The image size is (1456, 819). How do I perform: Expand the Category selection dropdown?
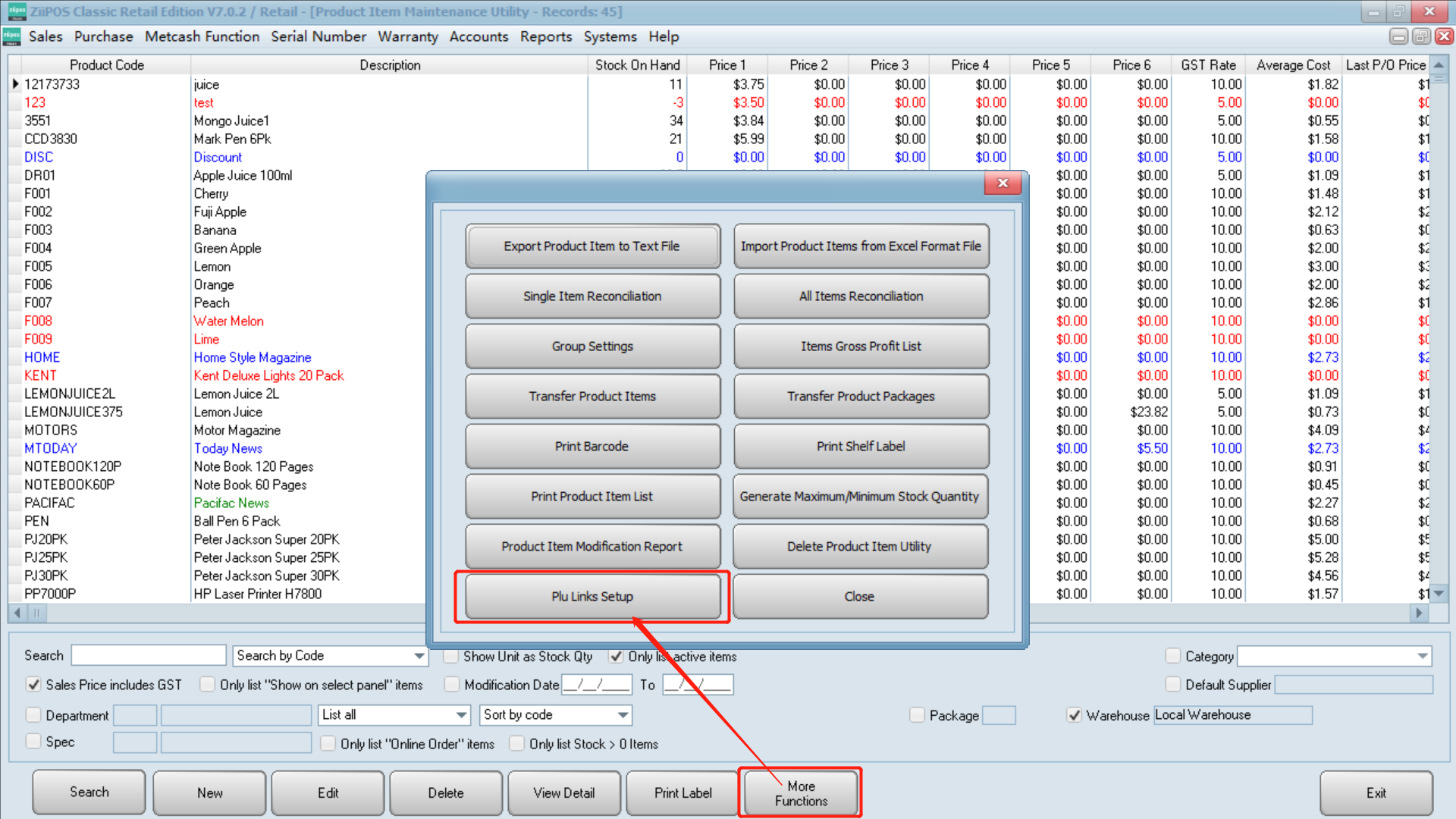pyautogui.click(x=1422, y=656)
